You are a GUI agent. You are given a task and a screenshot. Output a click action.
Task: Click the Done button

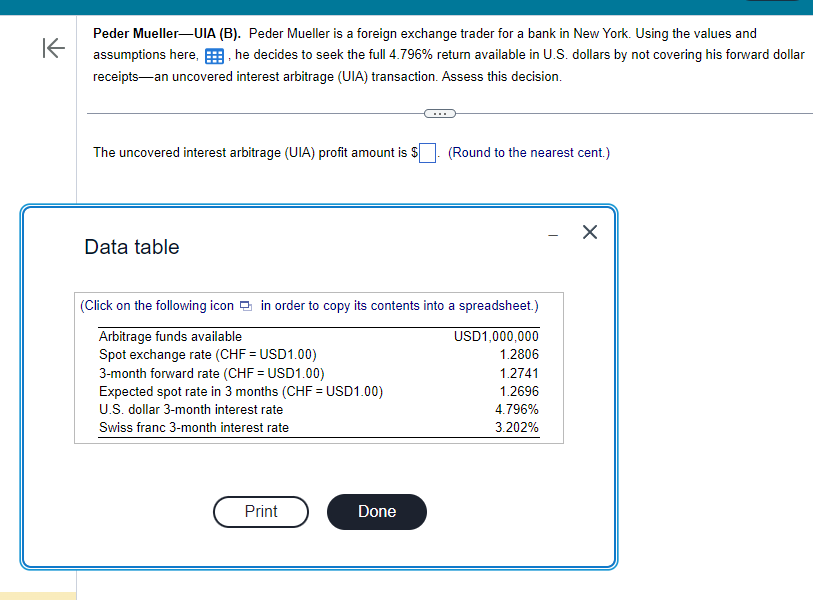[377, 511]
